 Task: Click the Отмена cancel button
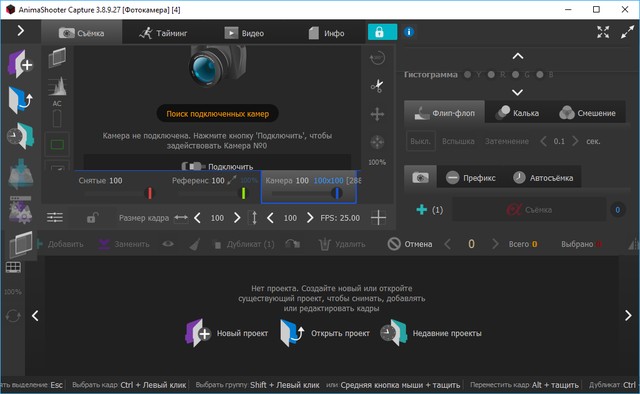pos(410,244)
